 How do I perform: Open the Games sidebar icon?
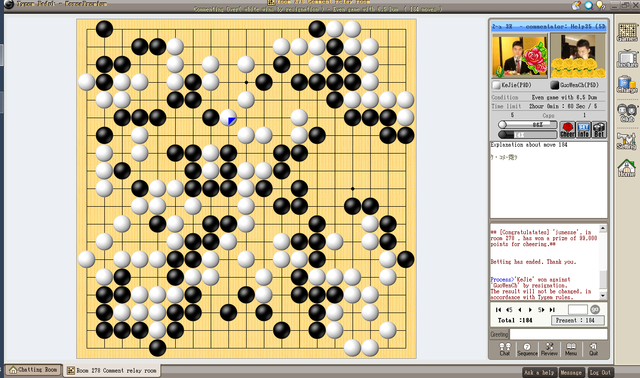[x=627, y=32]
